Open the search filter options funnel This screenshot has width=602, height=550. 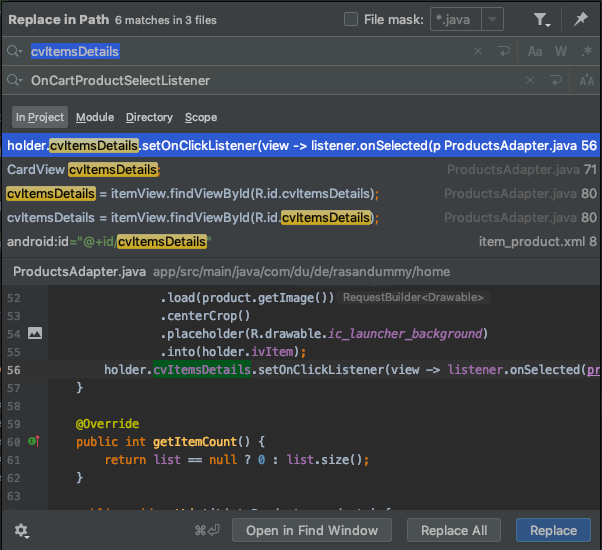click(x=541, y=19)
